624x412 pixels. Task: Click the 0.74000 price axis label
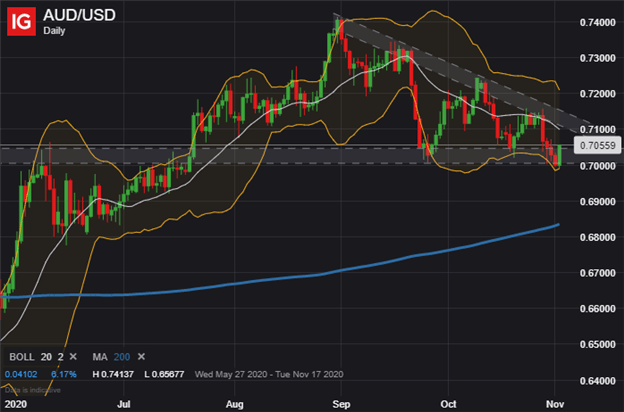pyautogui.click(x=597, y=22)
